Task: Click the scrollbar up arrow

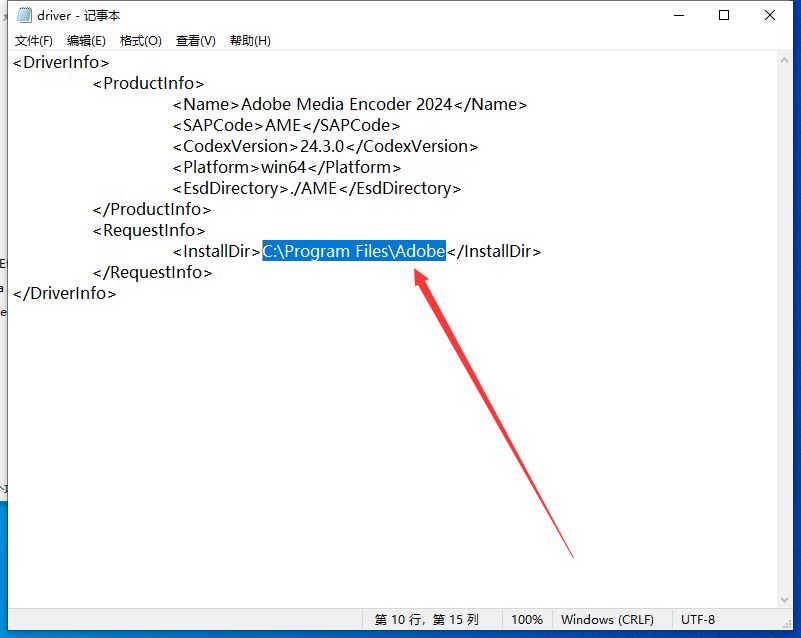Action: click(784, 60)
